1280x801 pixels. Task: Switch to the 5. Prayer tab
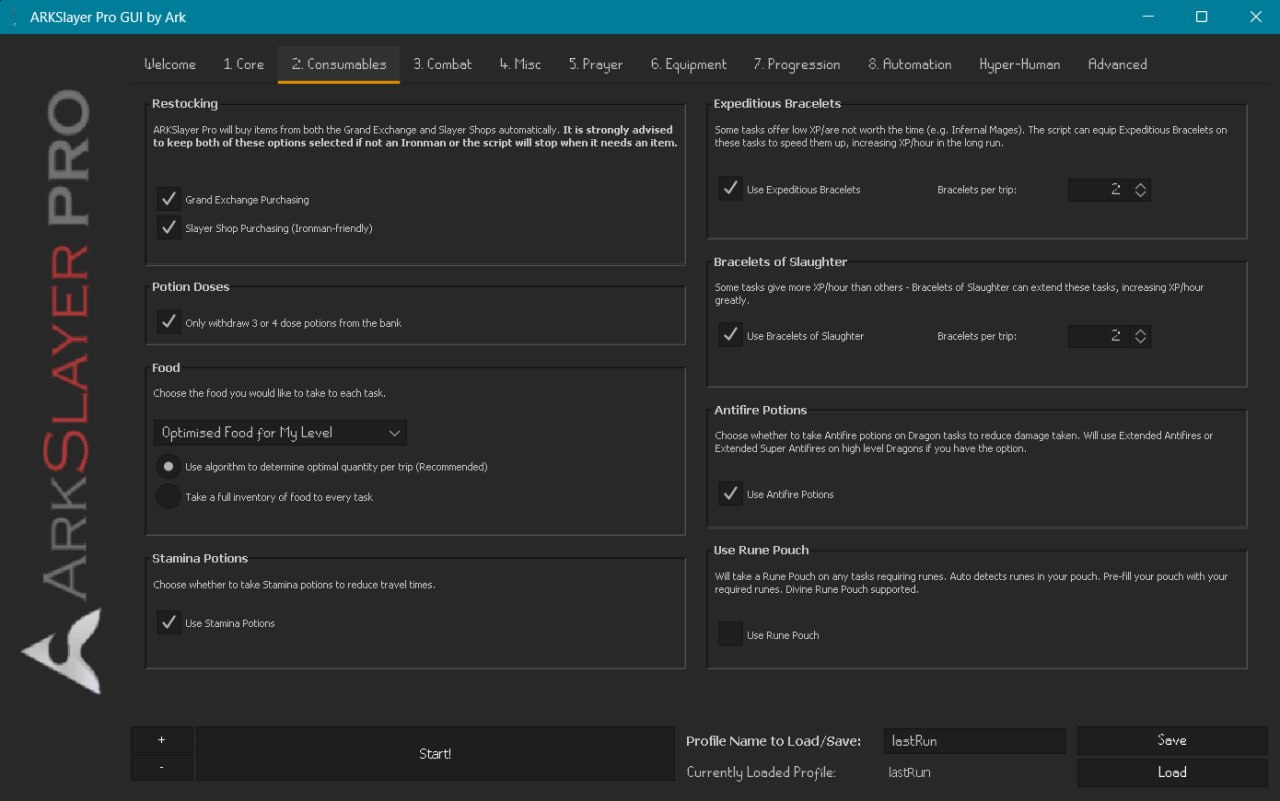click(596, 64)
